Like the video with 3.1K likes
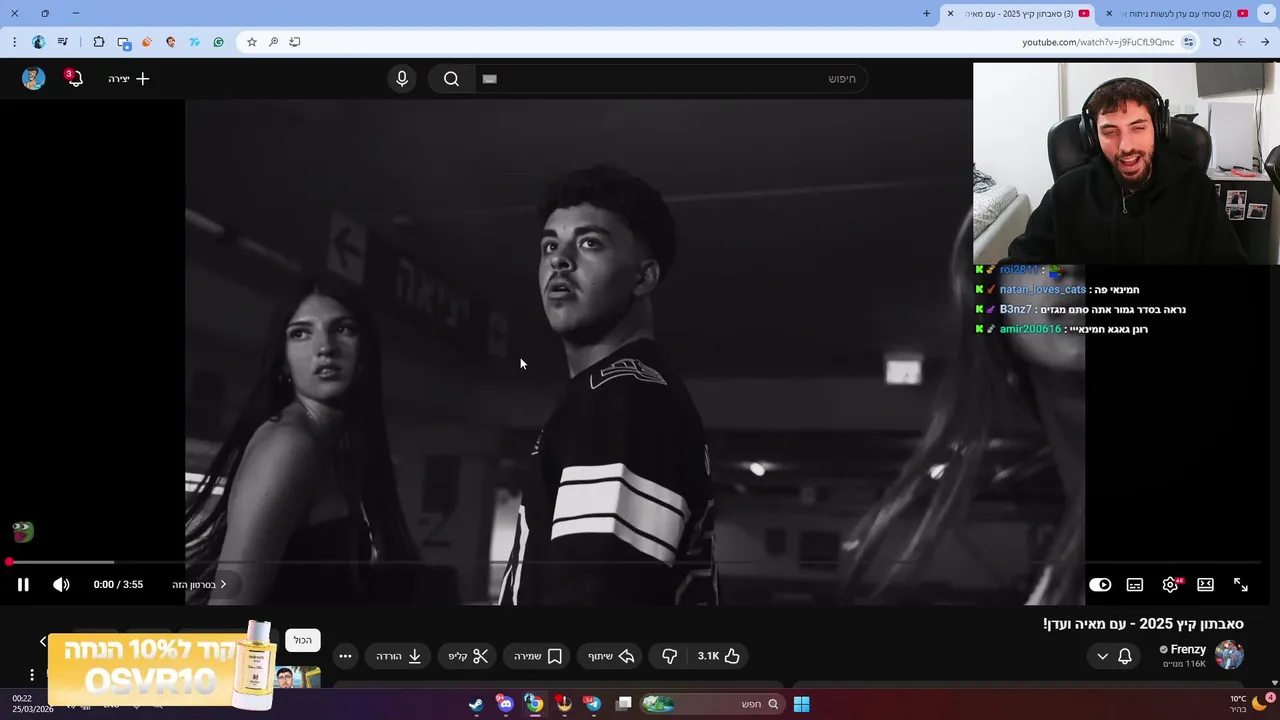1280x720 pixels. (x=719, y=656)
